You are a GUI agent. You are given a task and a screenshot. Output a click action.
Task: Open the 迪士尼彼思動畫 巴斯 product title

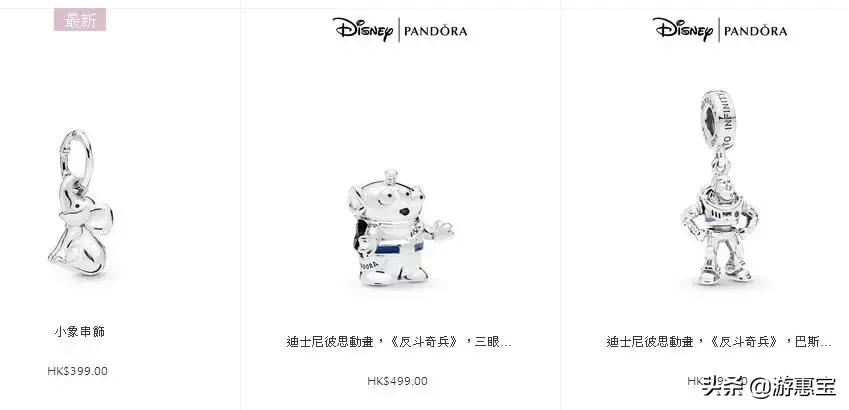tap(719, 342)
